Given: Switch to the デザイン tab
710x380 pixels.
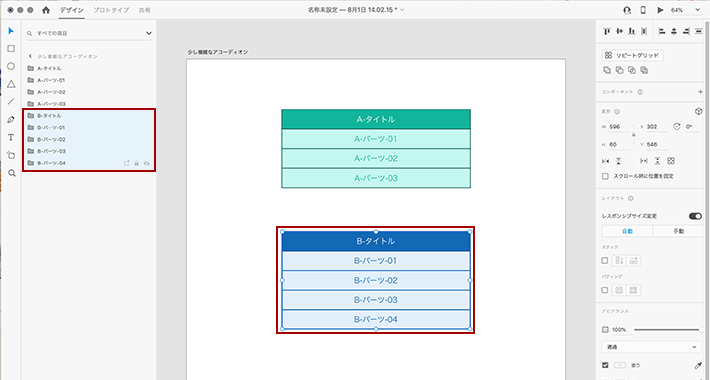Looking at the screenshot, I should (x=72, y=10).
